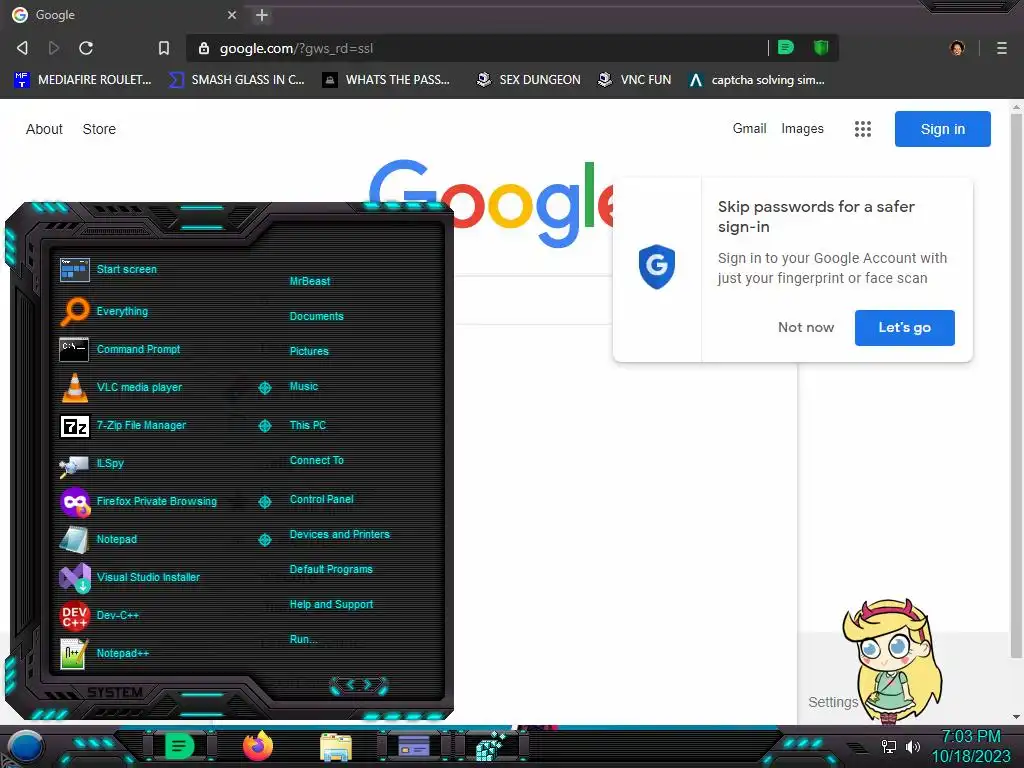The width and height of the screenshot is (1024, 768).
Task: Open the green shield extension icon
Action: click(x=821, y=47)
